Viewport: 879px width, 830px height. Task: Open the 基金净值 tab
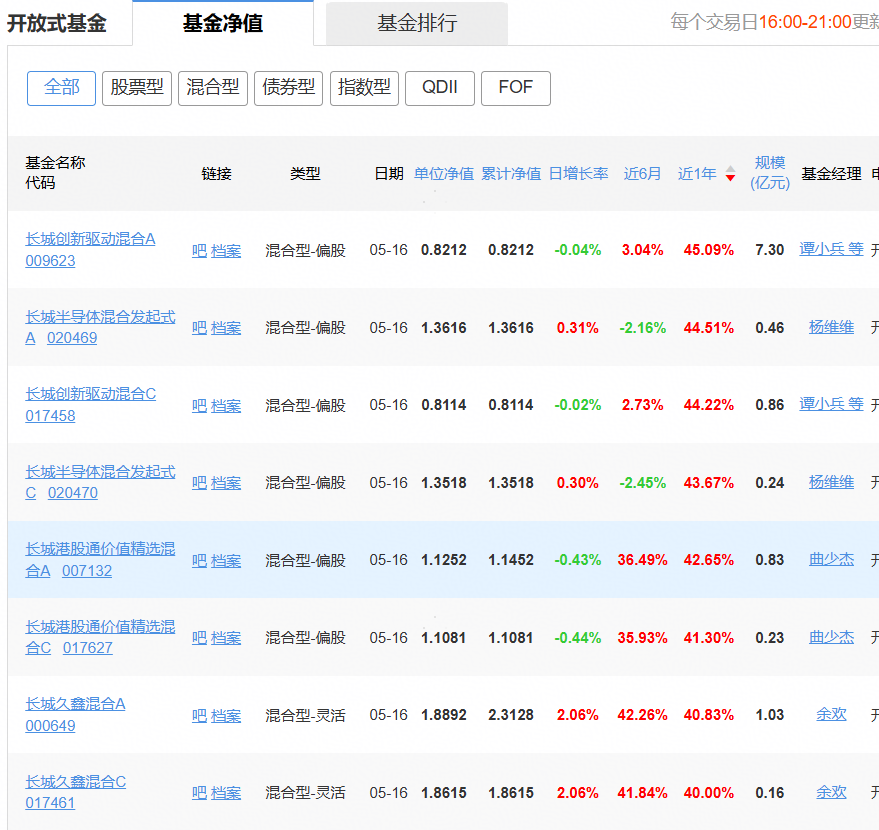click(222, 22)
